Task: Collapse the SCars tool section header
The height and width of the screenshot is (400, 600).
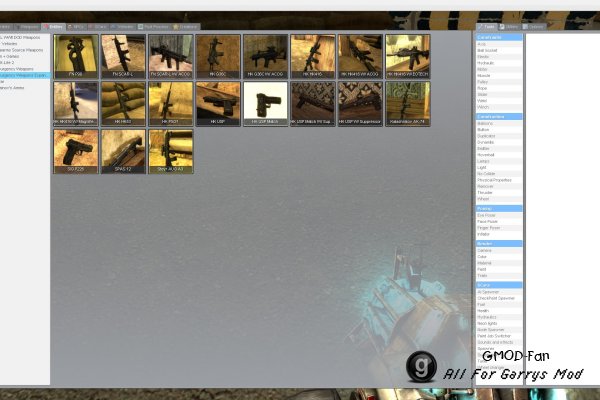Action: (x=499, y=285)
